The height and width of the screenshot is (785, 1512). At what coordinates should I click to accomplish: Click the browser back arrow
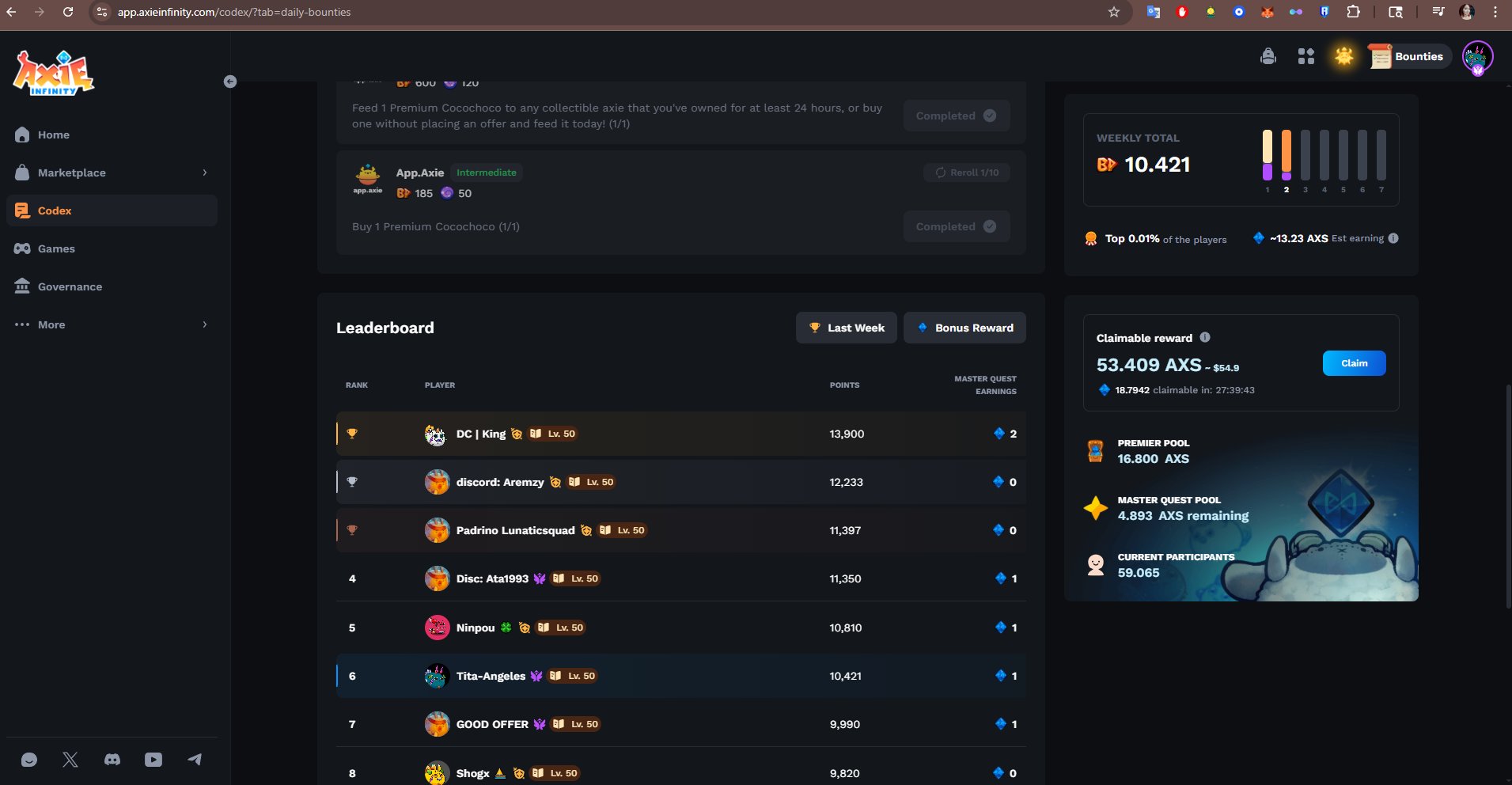tap(11, 12)
